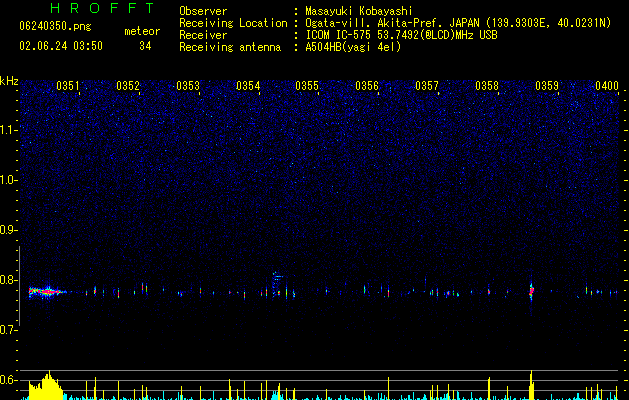Click the 0400 time marker
The width and height of the screenshot is (629, 400).
607,86
